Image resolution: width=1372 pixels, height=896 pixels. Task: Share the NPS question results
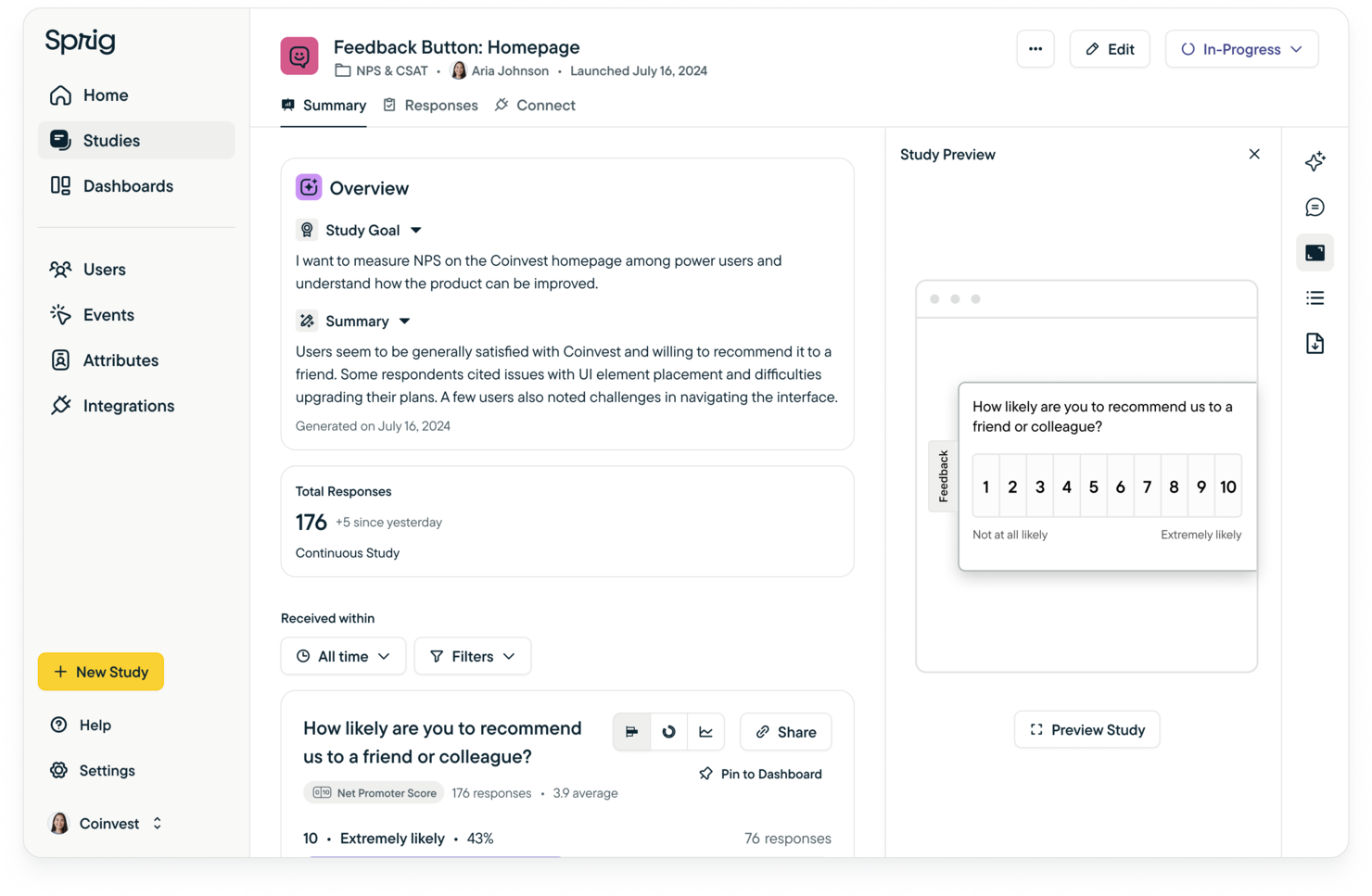[x=785, y=731]
